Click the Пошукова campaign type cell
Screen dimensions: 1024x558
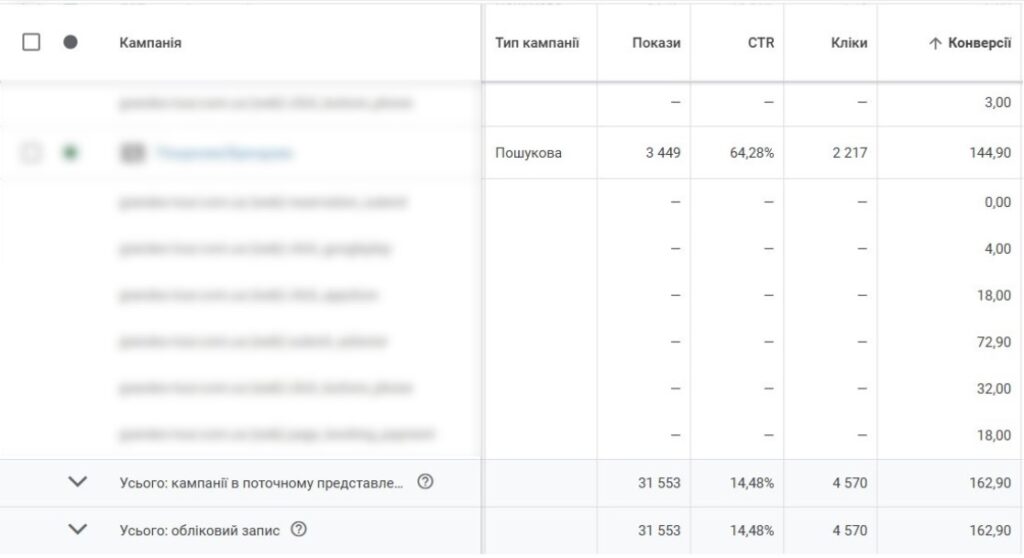(x=528, y=153)
